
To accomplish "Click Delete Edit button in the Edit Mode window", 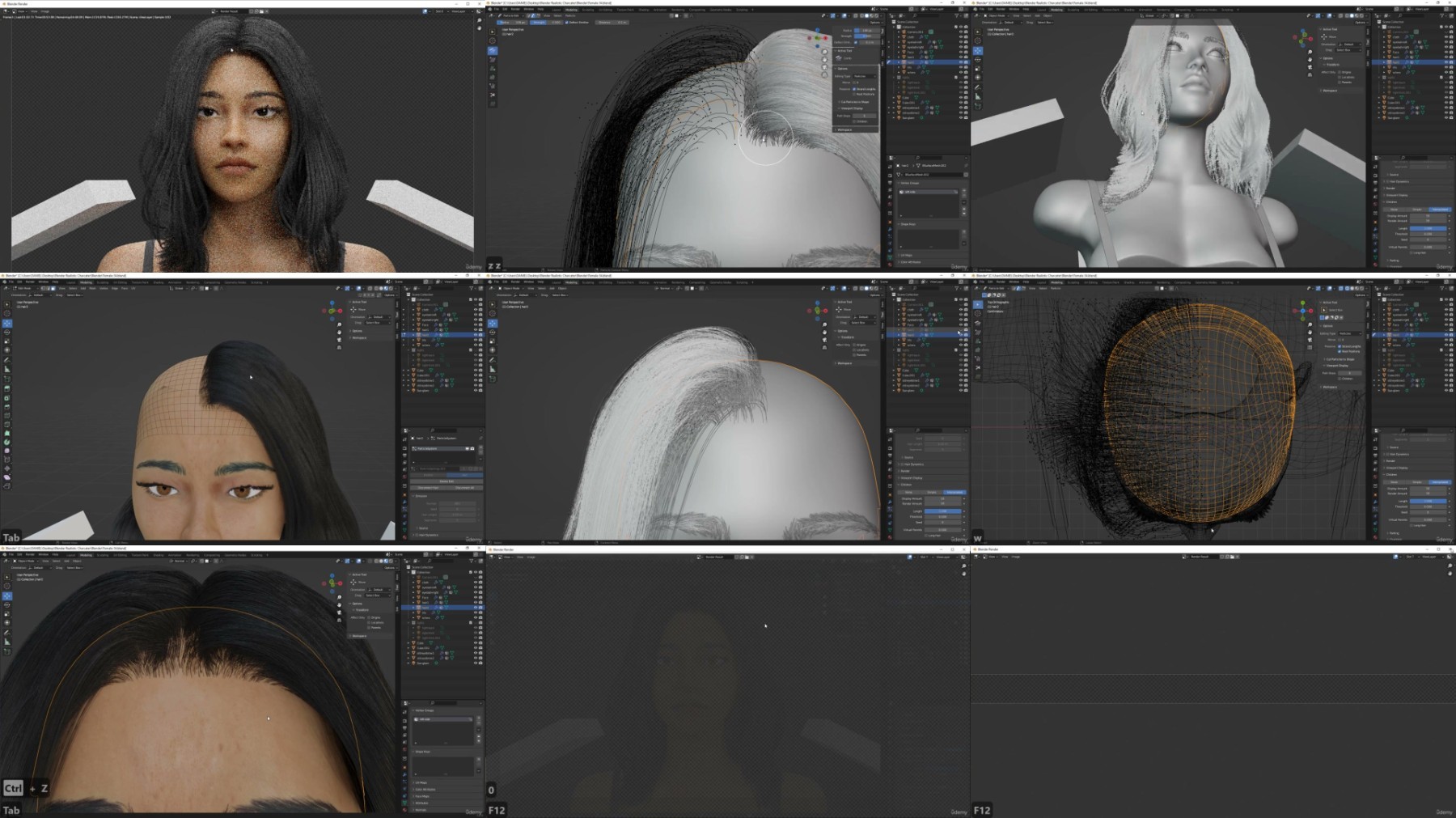I will (x=447, y=481).
